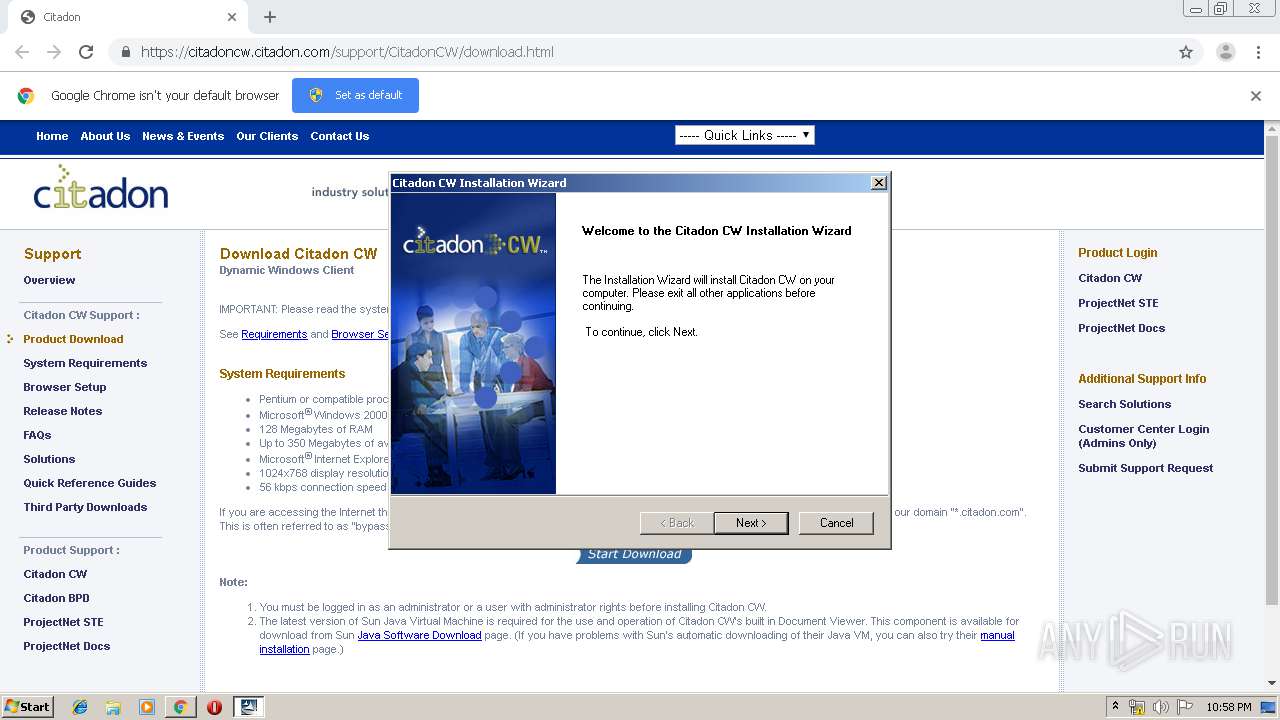
Task: Open Citadon BPD product support link
Action: (x=56, y=598)
